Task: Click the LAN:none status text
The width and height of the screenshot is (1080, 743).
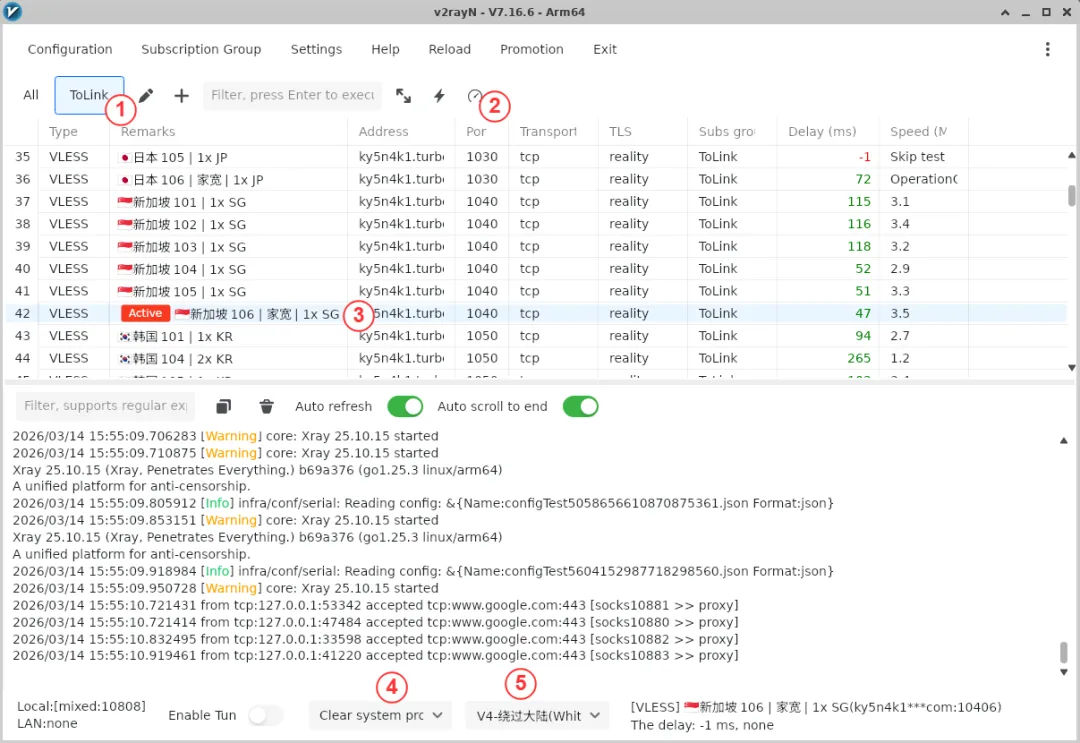Action: tap(47, 724)
